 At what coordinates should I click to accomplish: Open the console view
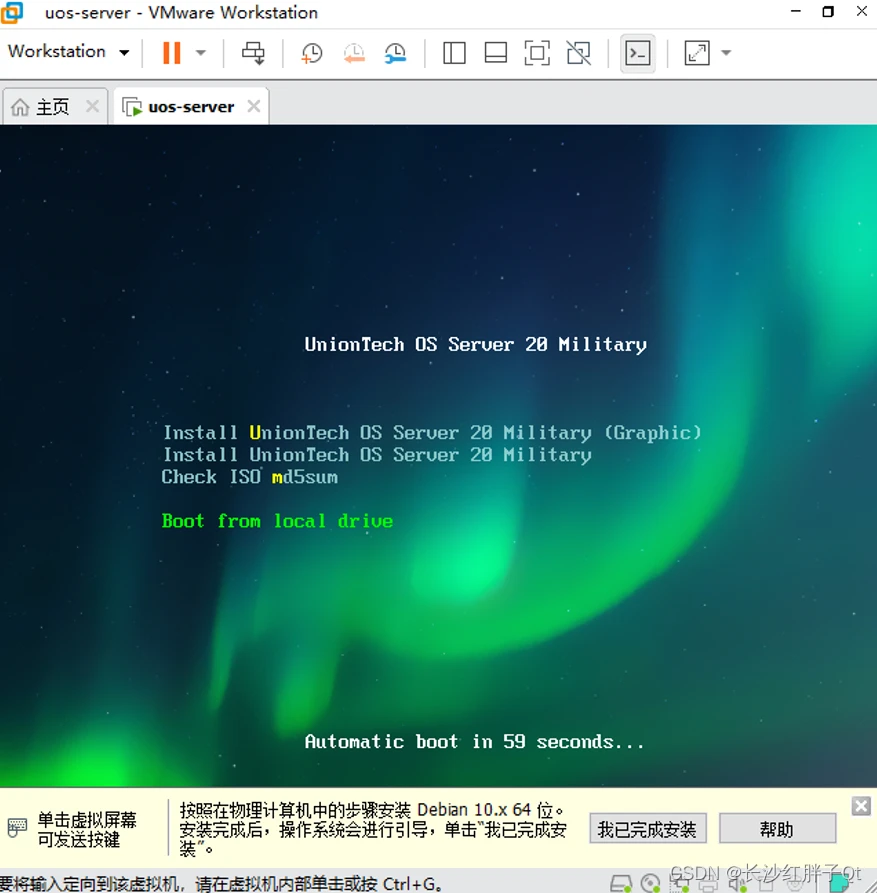click(637, 53)
